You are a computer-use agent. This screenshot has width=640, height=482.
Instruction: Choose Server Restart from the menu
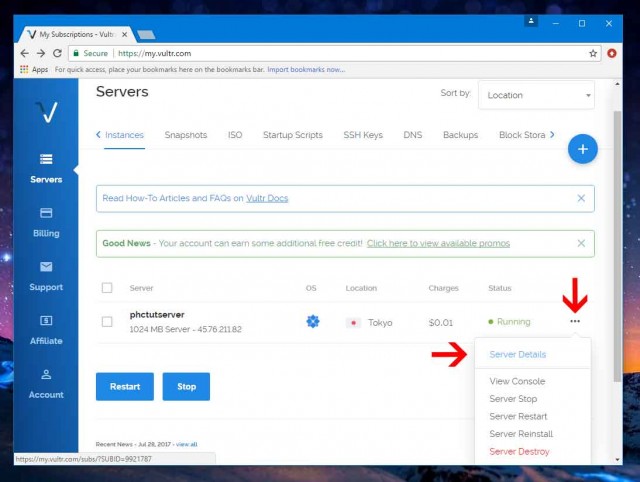518,416
